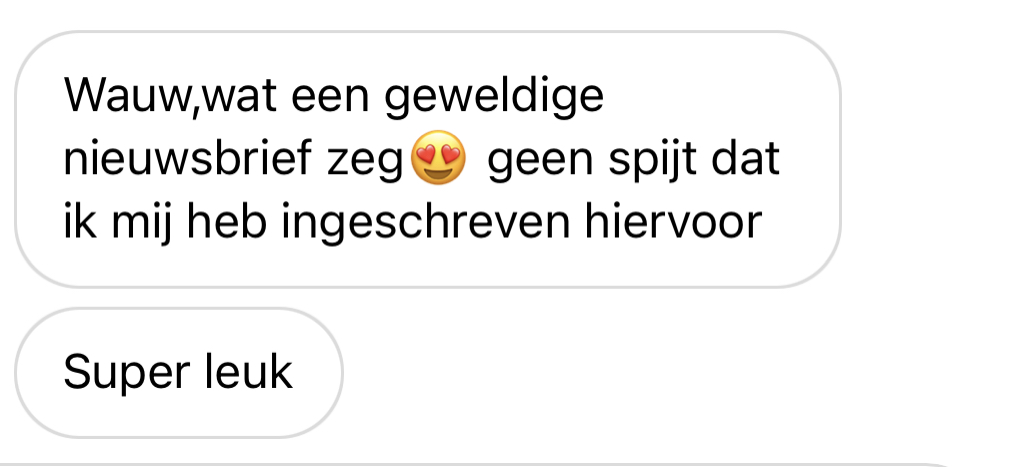This screenshot has height=467, width=1016.
Task: Click the word 'ik' starting the third line
Action: pos(80,221)
